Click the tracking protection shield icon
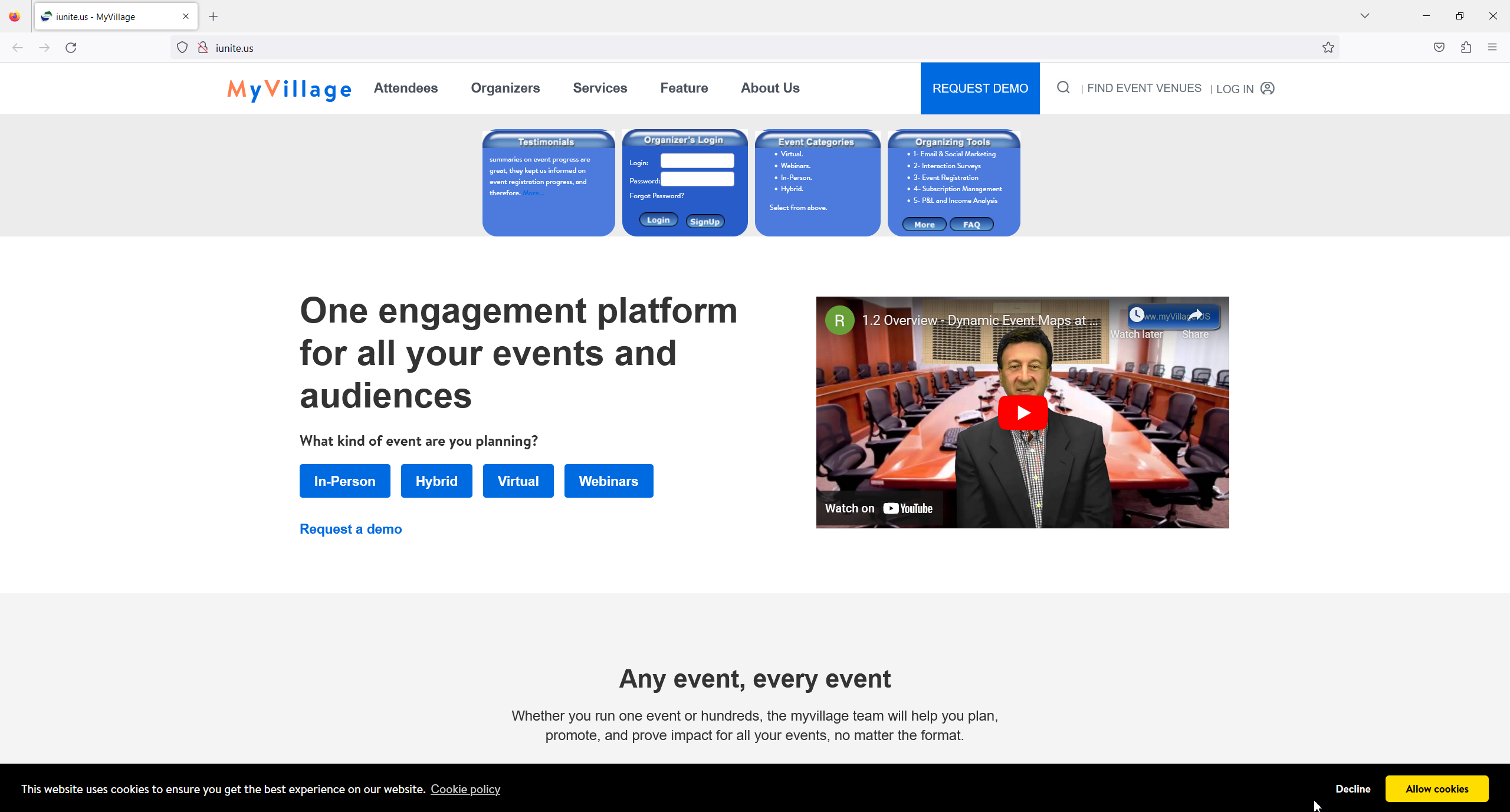Viewport: 1510px width, 812px height. [182, 48]
